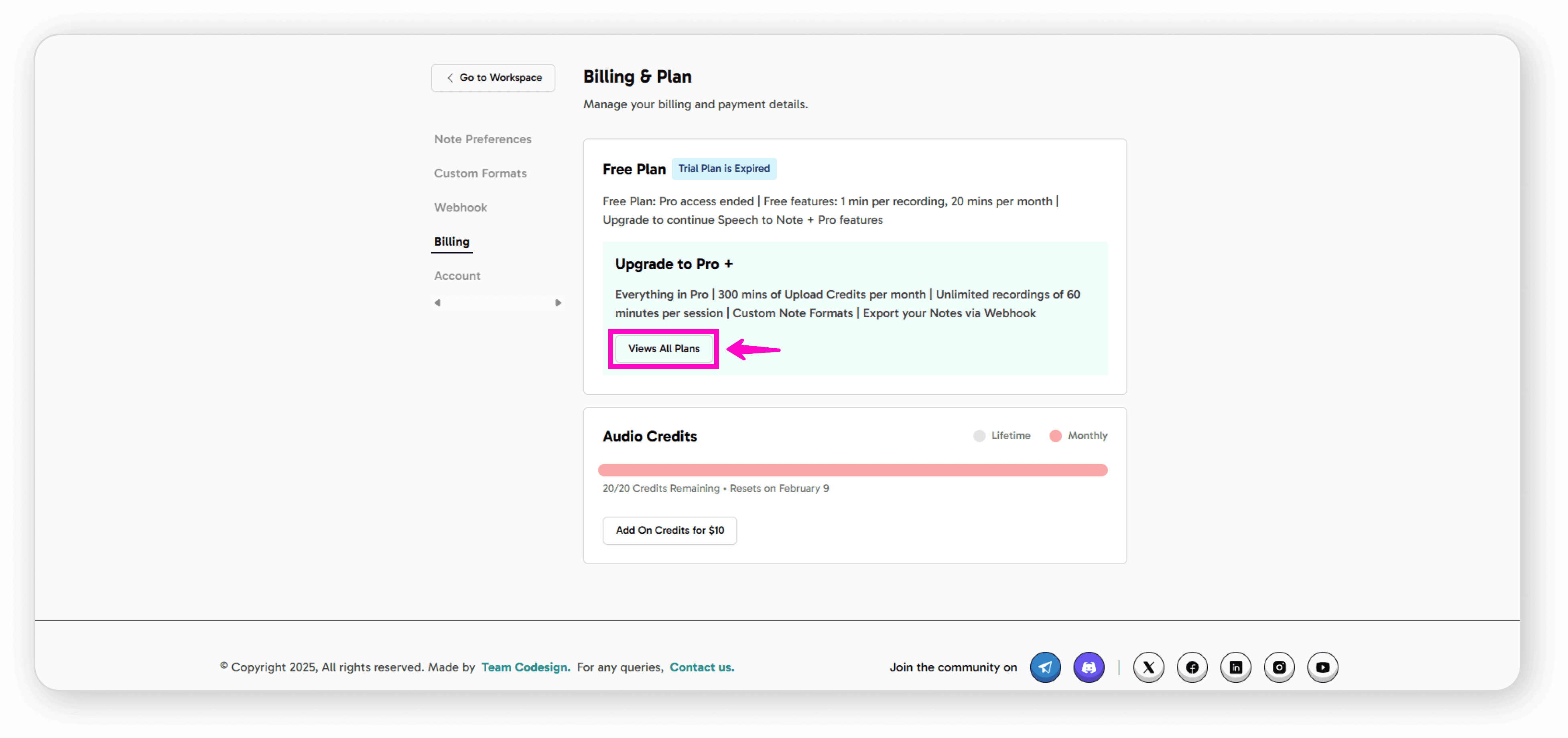Click the Go to Workspace button
Viewport: 1568px width, 738px height.
point(493,77)
